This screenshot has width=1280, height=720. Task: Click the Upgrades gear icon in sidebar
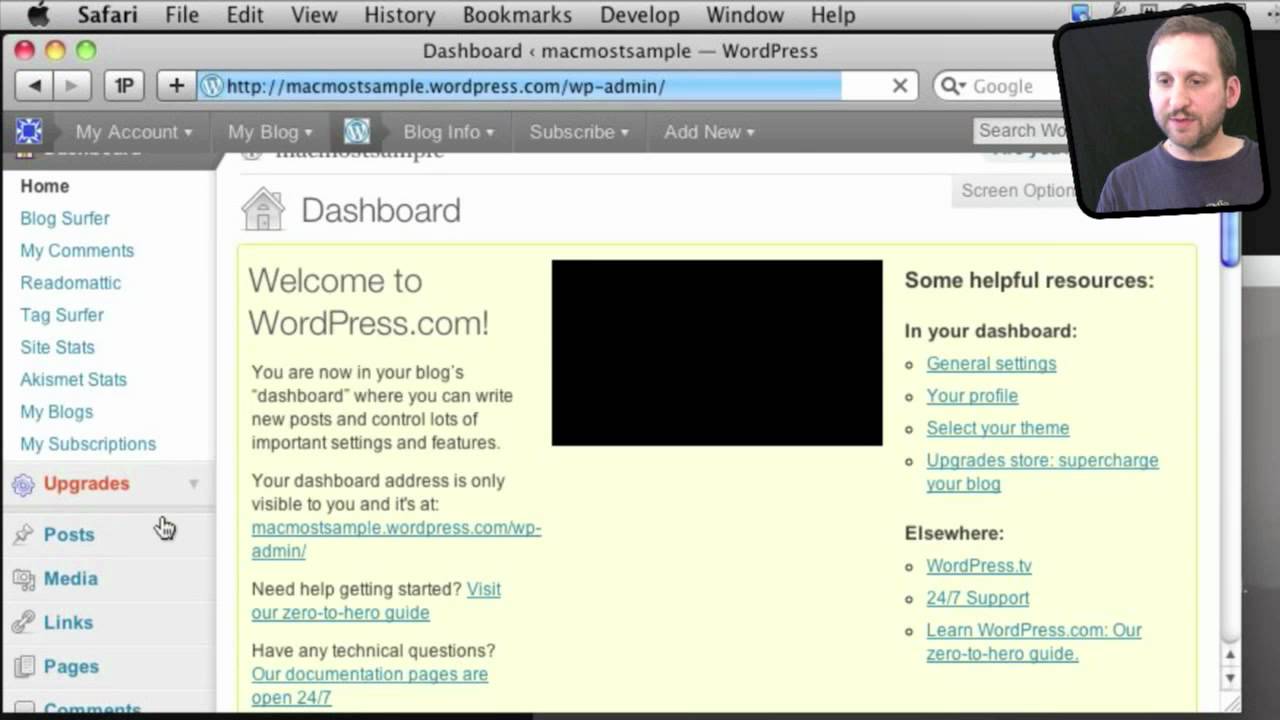(23, 485)
